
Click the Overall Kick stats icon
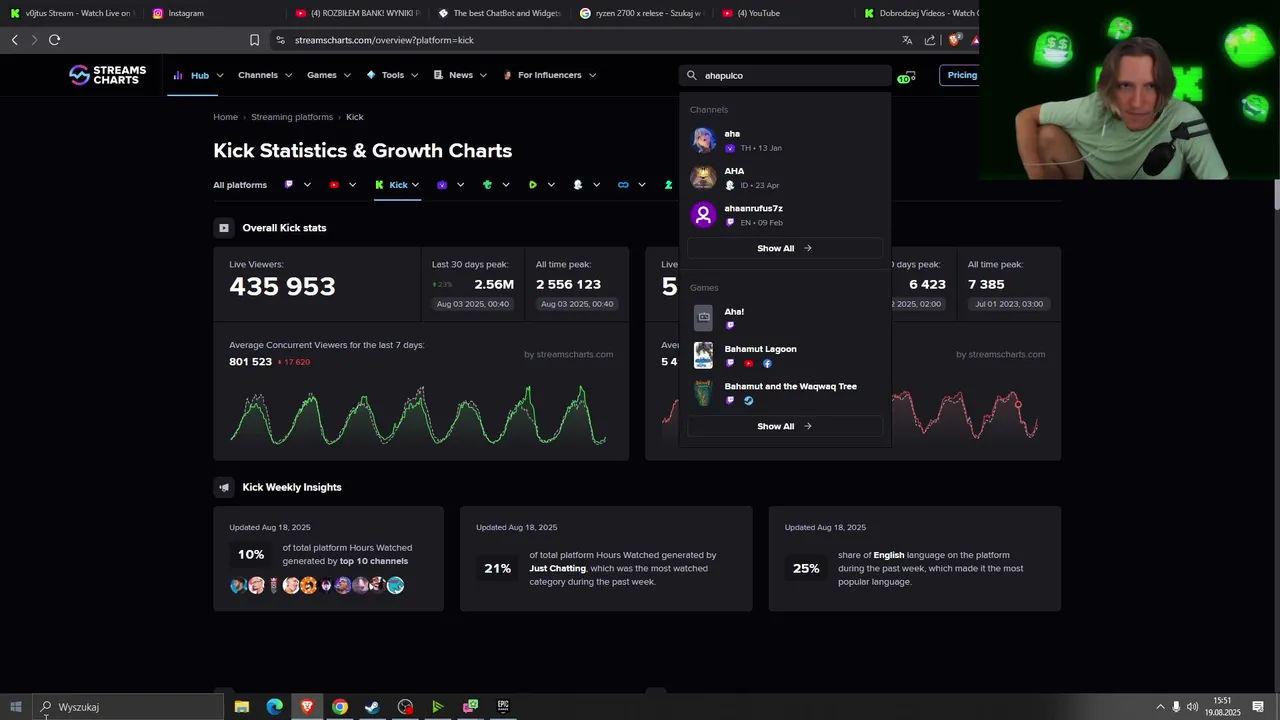[224, 228]
